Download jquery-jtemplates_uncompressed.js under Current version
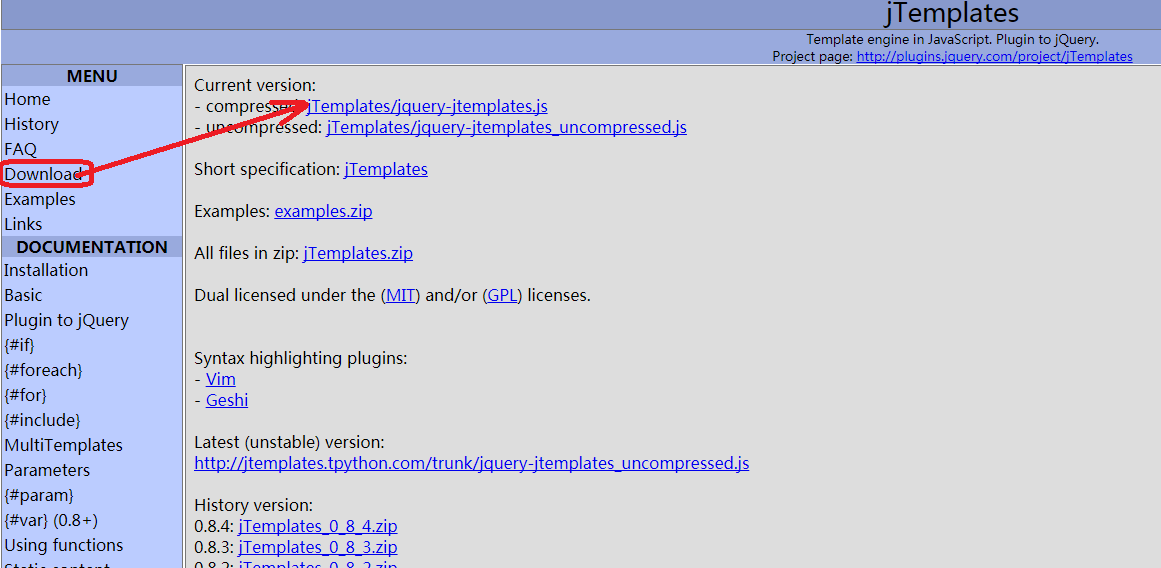The width and height of the screenshot is (1161, 568). click(506, 127)
